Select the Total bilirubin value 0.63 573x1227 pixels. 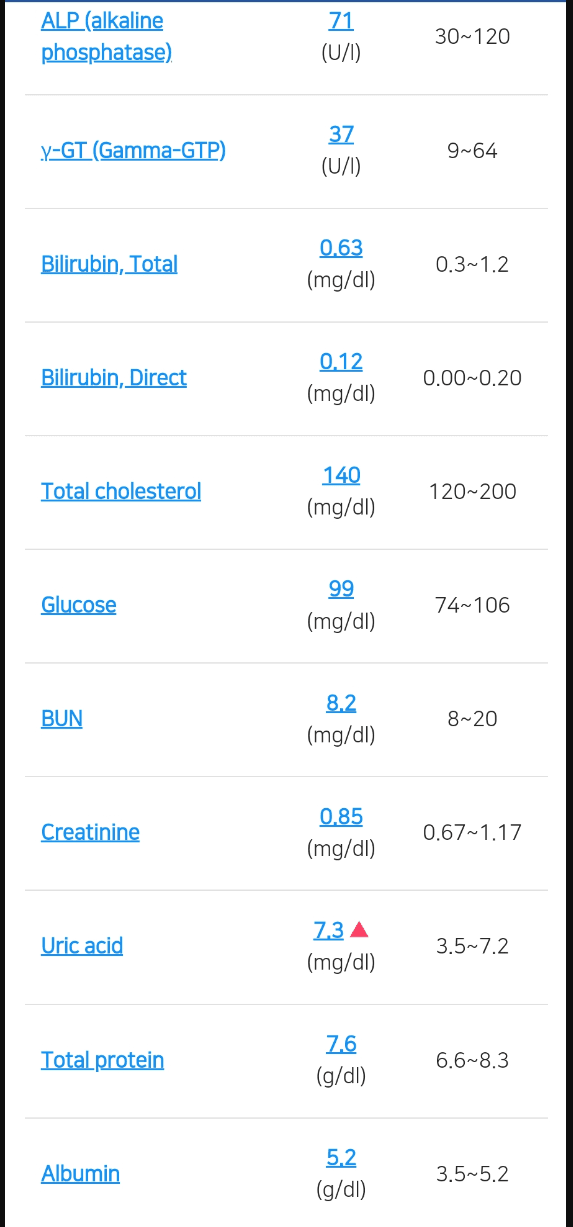[x=341, y=248]
